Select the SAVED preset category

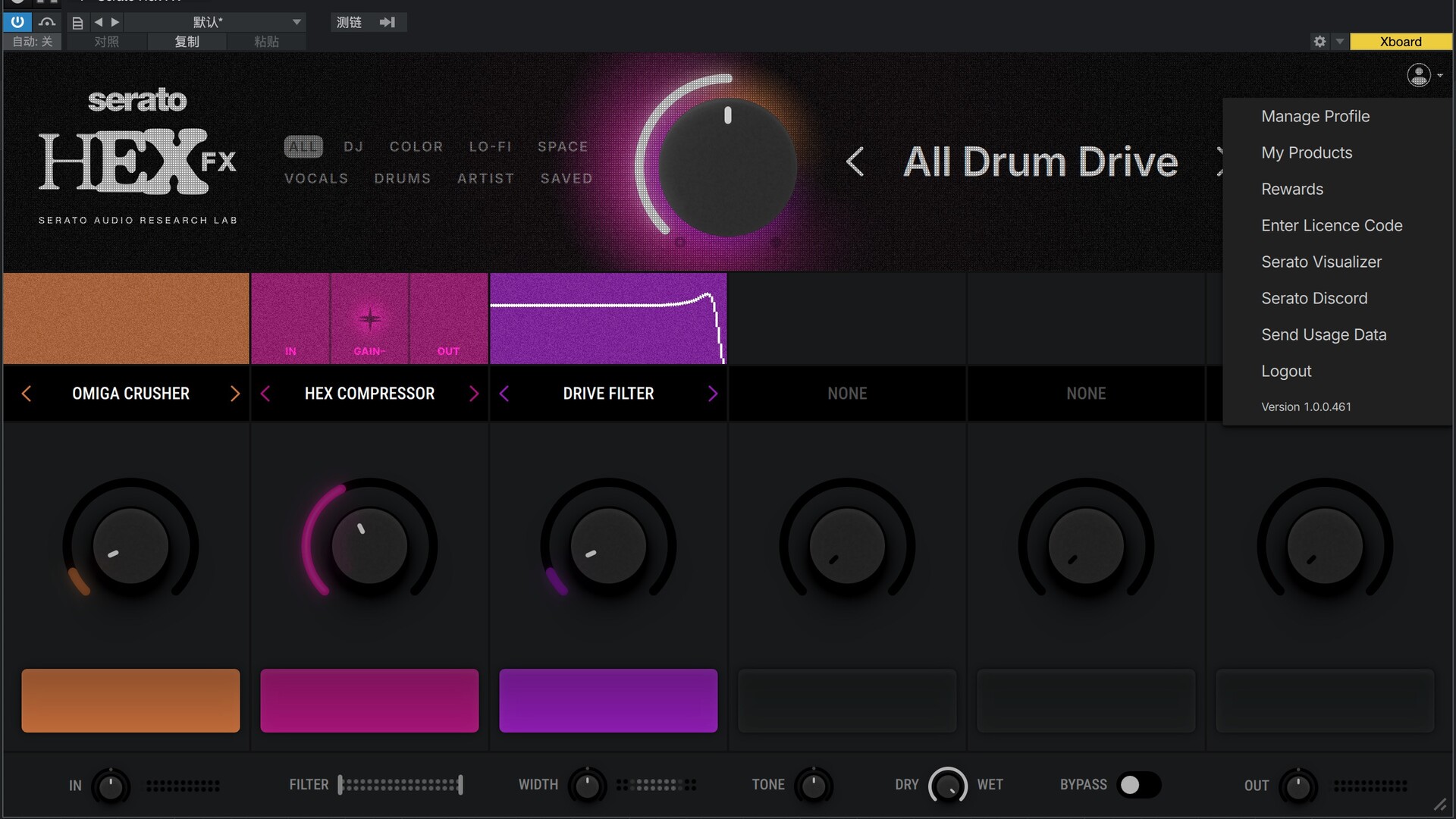click(x=566, y=178)
